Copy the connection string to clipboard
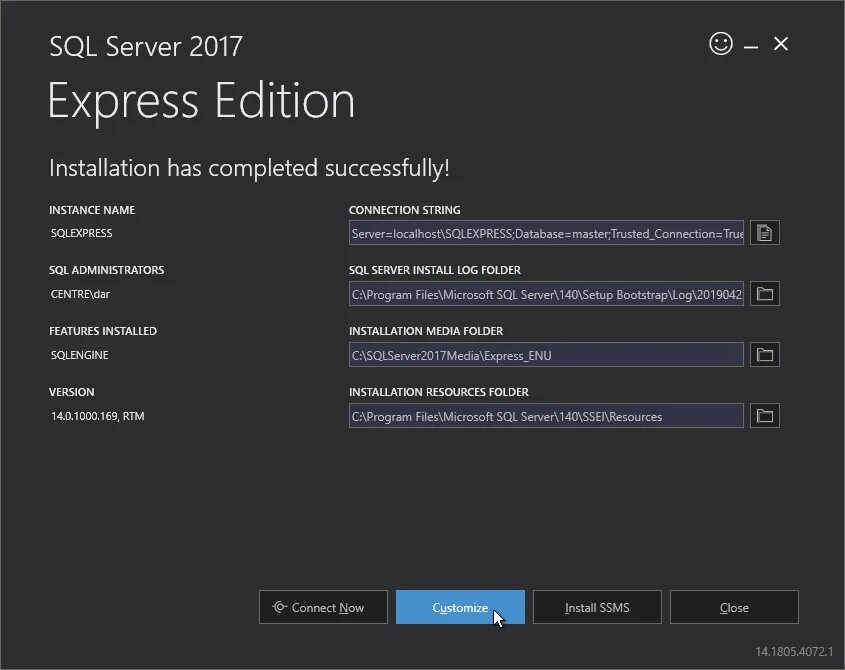 764,233
